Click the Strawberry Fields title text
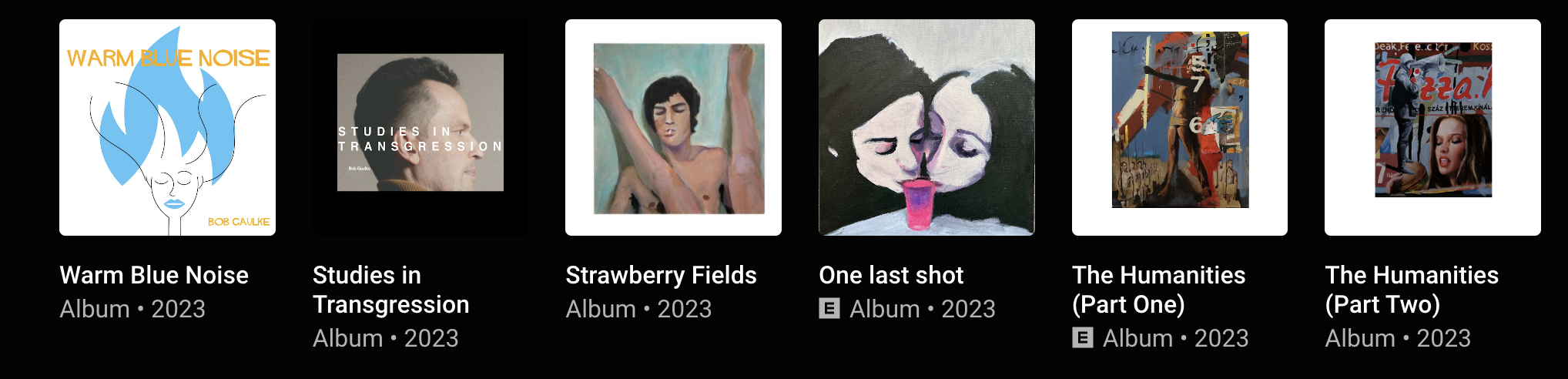 (x=661, y=275)
